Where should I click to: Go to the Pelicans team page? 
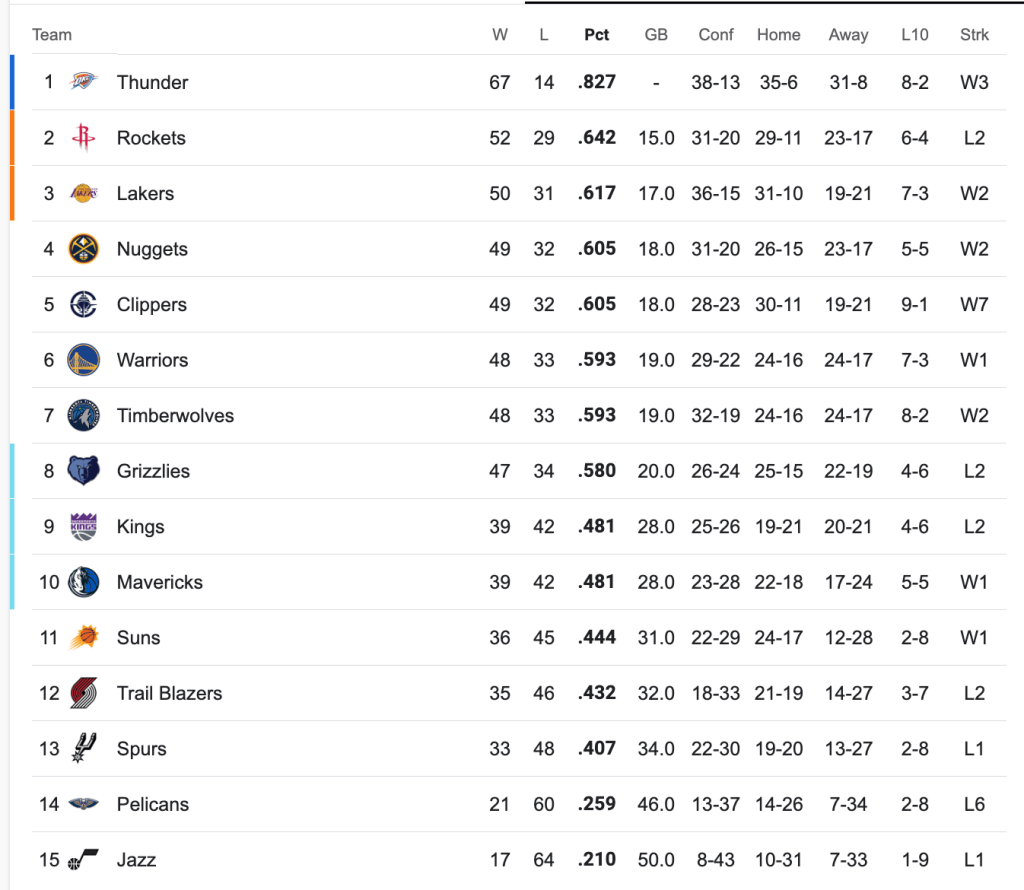click(152, 804)
